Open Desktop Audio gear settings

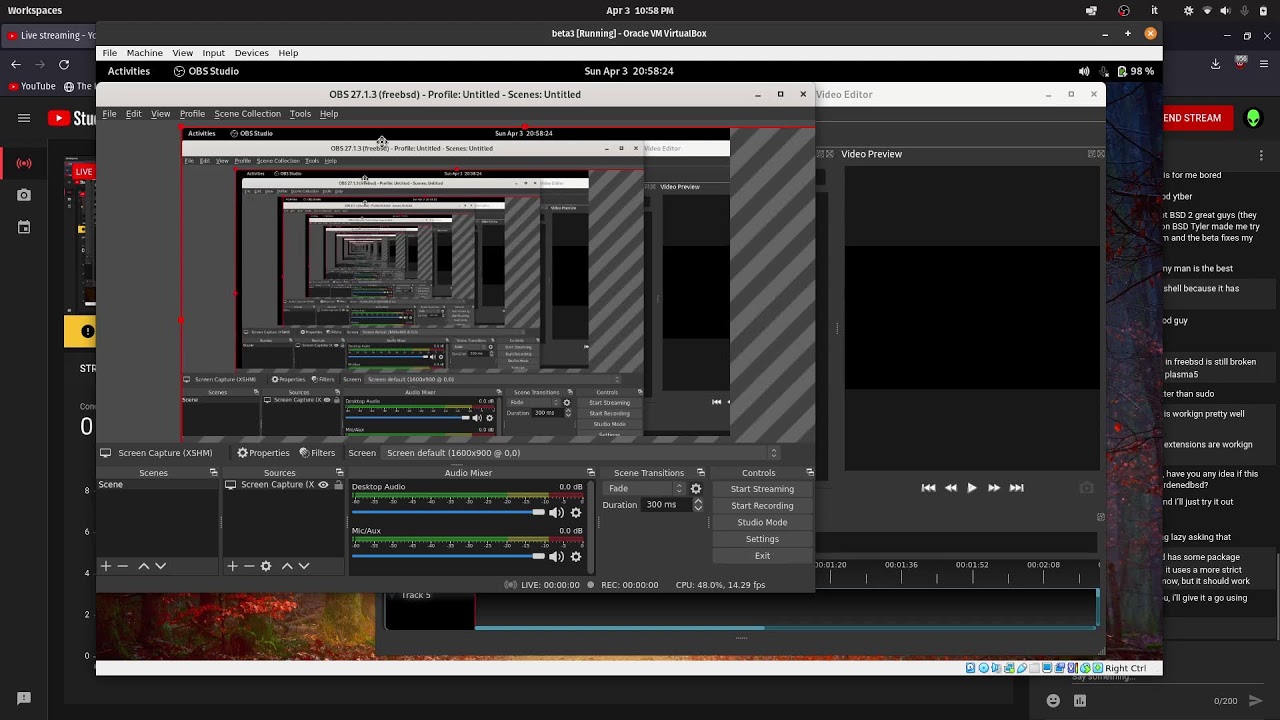click(576, 513)
